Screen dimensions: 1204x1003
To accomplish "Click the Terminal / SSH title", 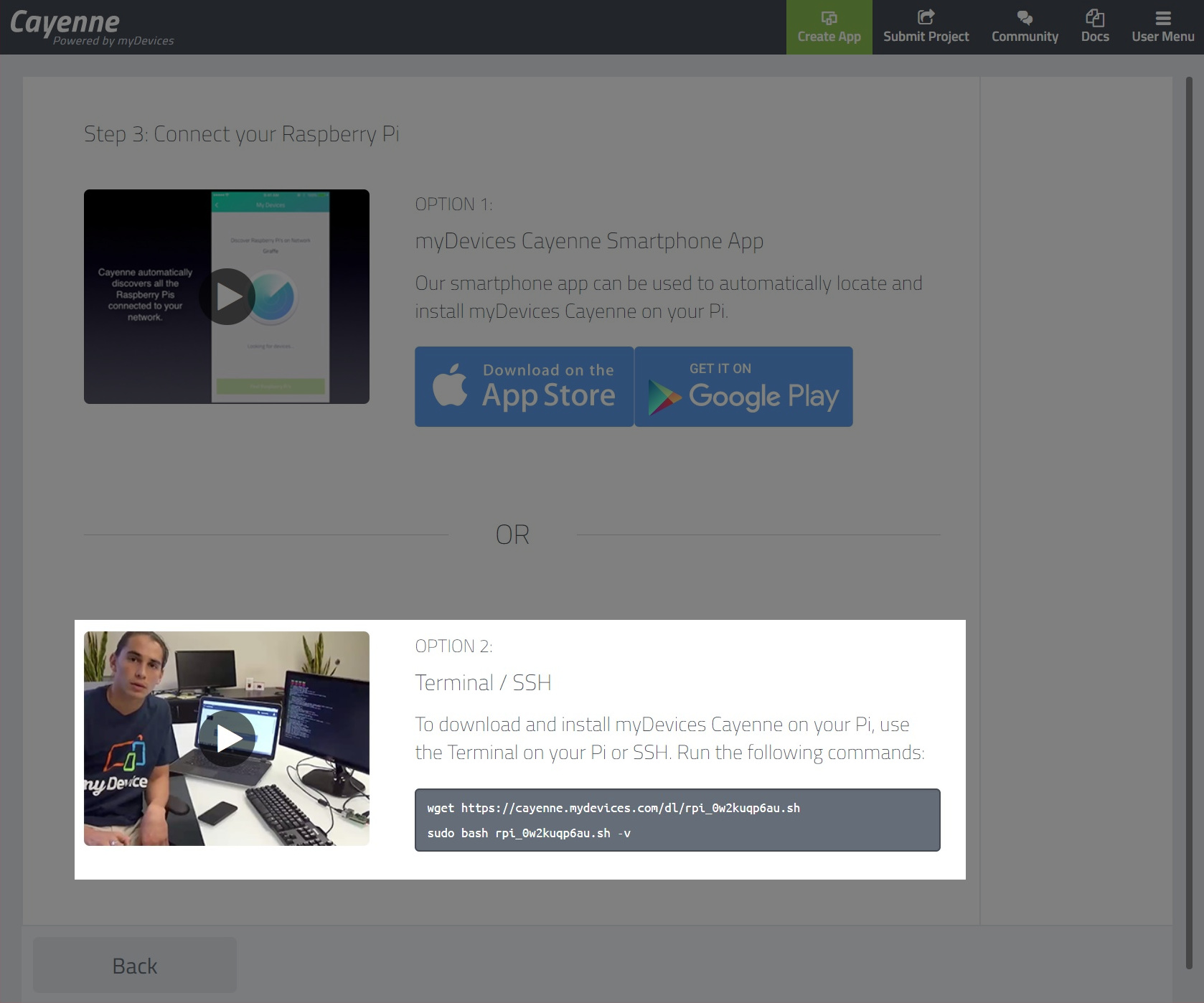I will (483, 682).
